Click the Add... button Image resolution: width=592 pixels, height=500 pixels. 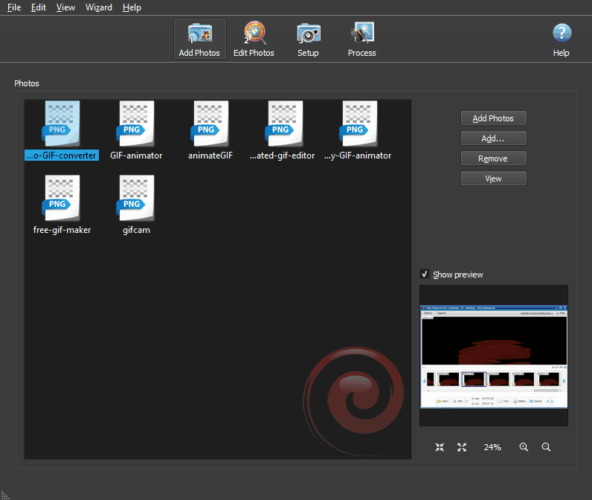tap(493, 138)
